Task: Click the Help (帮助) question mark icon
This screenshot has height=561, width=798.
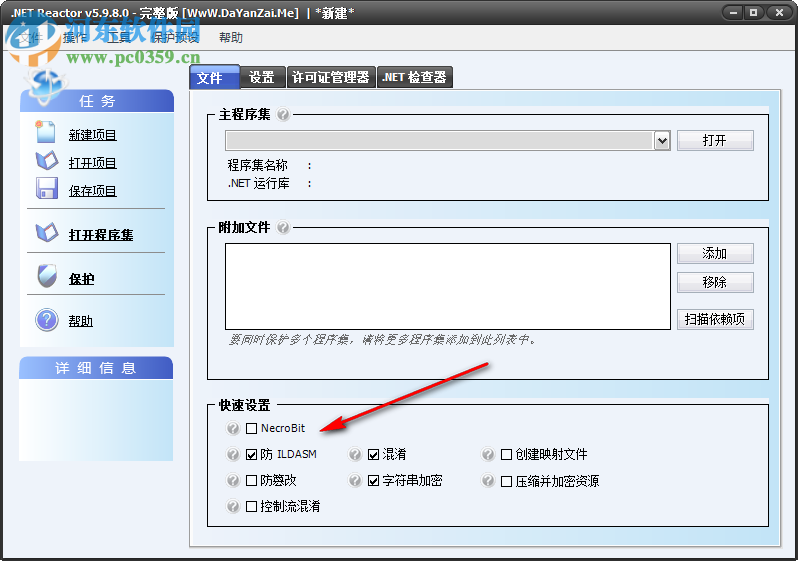Action: click(x=47, y=320)
